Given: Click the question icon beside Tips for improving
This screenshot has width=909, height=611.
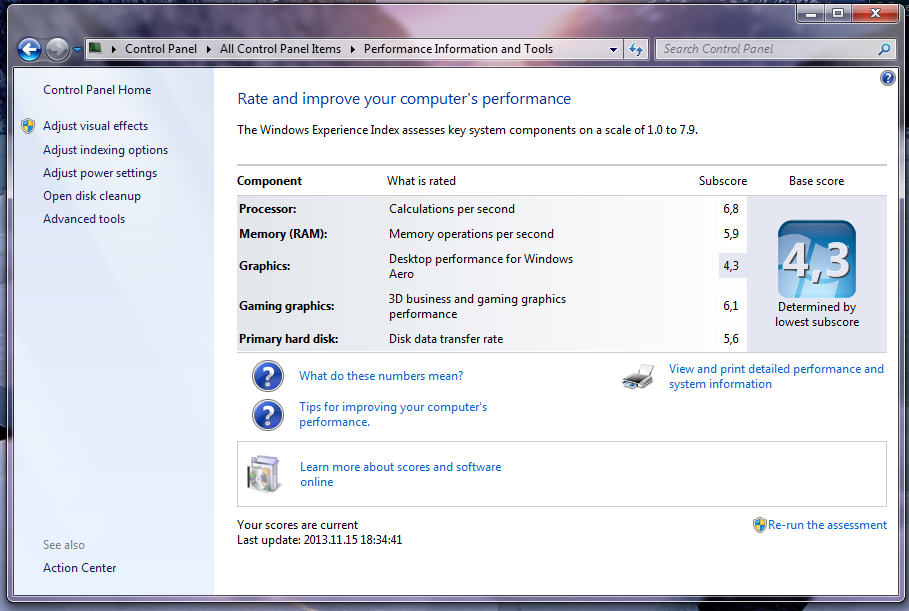Looking at the screenshot, I should click(268, 415).
